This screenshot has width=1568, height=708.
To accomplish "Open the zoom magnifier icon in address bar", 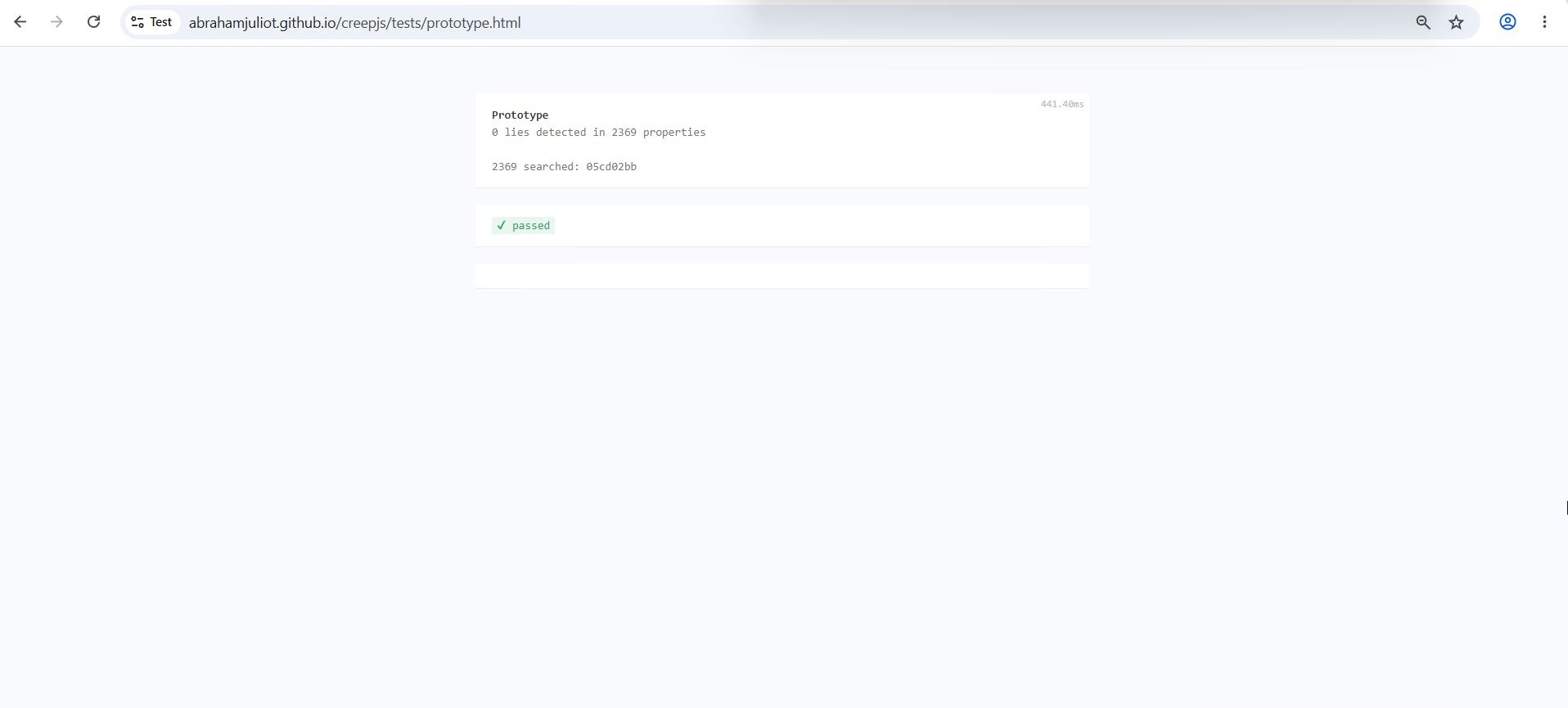I will (1423, 23).
